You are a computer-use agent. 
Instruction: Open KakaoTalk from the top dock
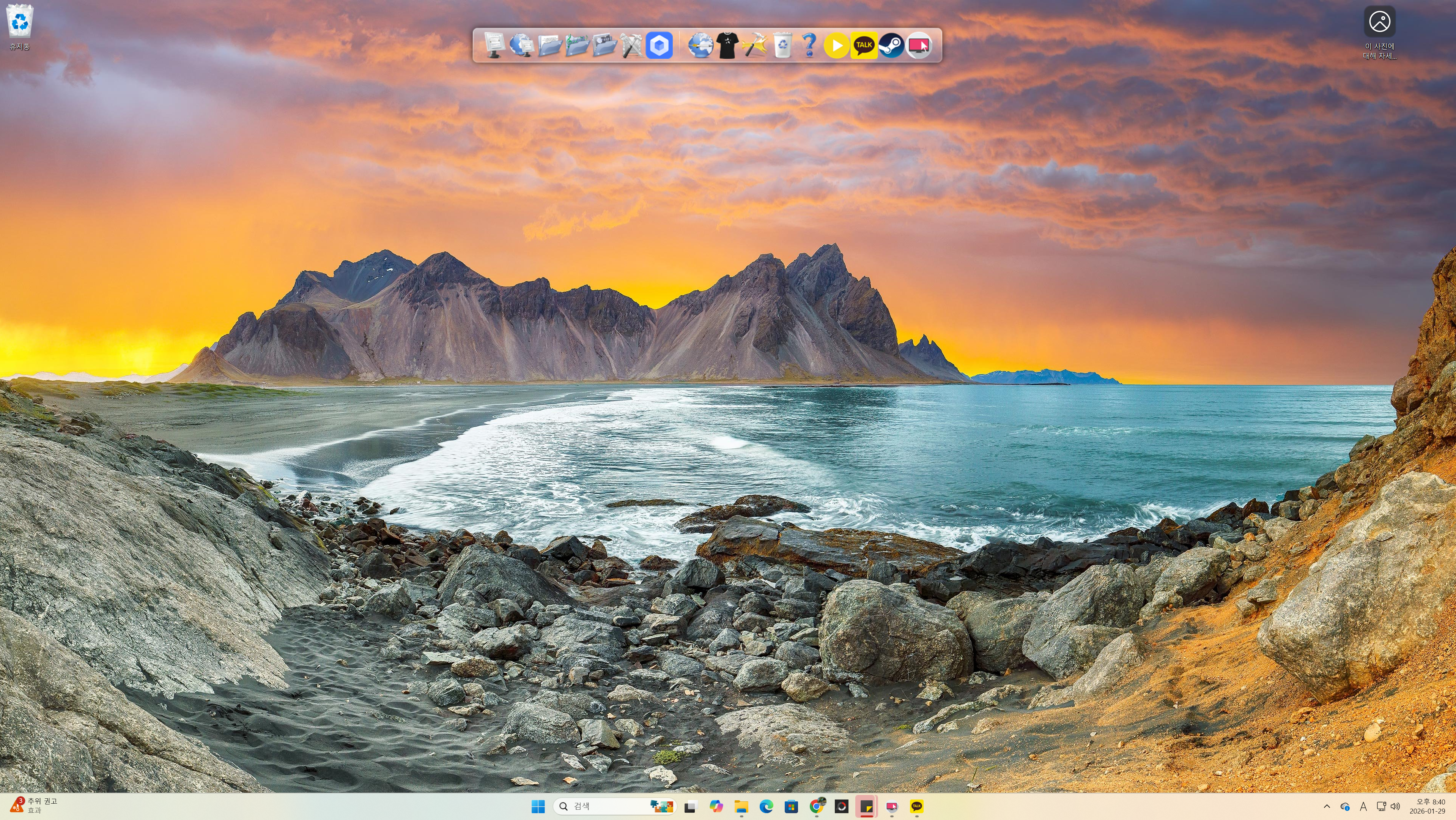coord(864,45)
